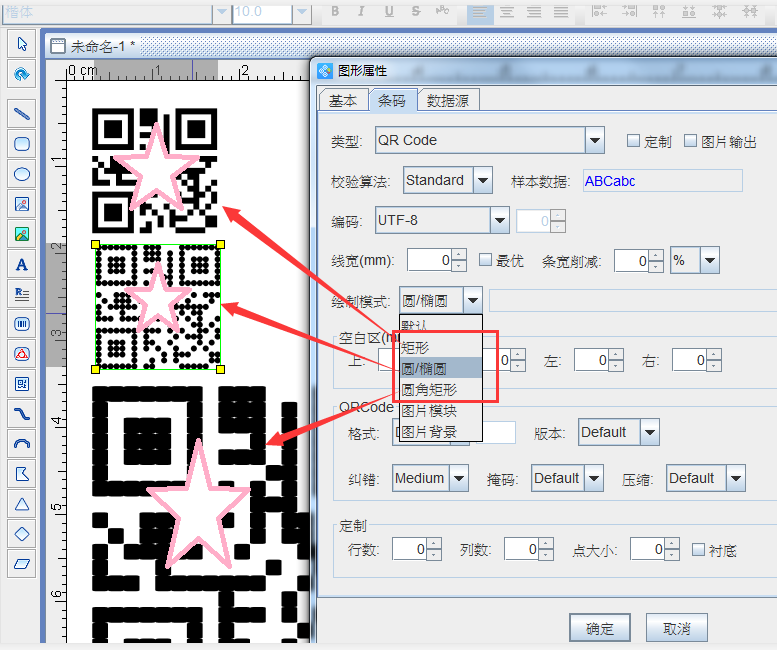
Task: Tick the 最优 checkbox
Action: pos(486,260)
